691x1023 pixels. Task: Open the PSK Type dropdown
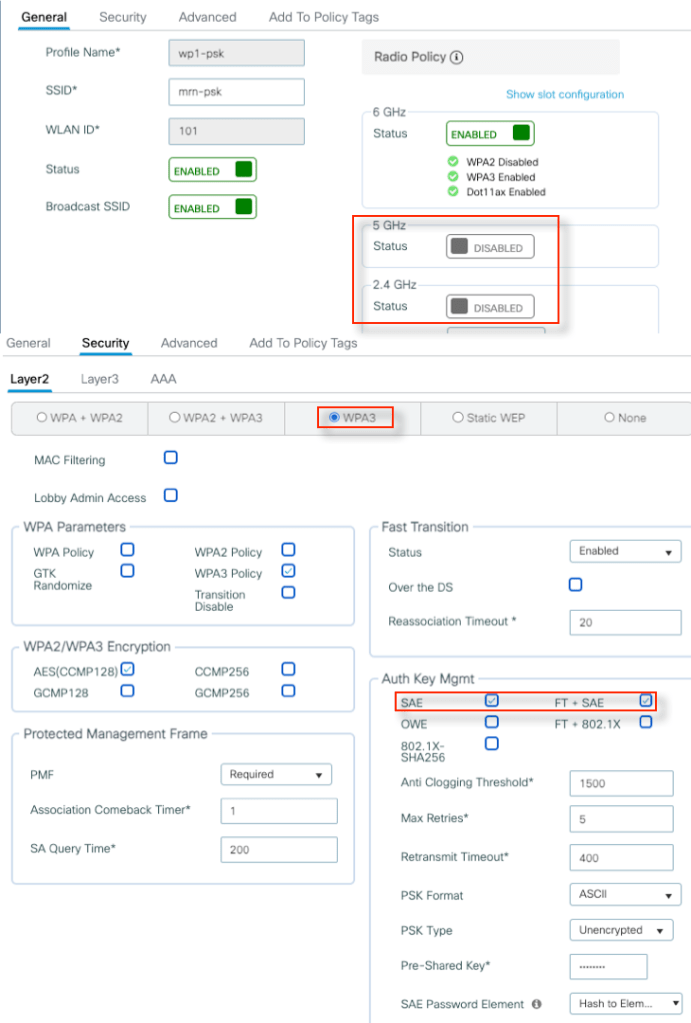point(621,930)
